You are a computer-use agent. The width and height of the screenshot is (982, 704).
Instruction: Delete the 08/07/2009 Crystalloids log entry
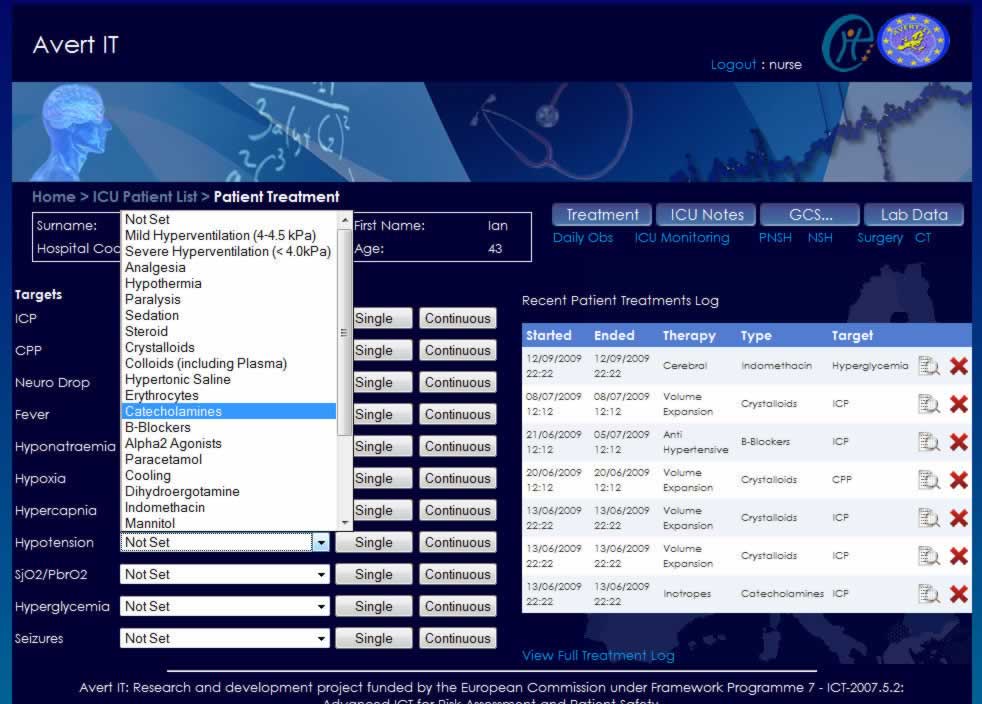coord(958,404)
